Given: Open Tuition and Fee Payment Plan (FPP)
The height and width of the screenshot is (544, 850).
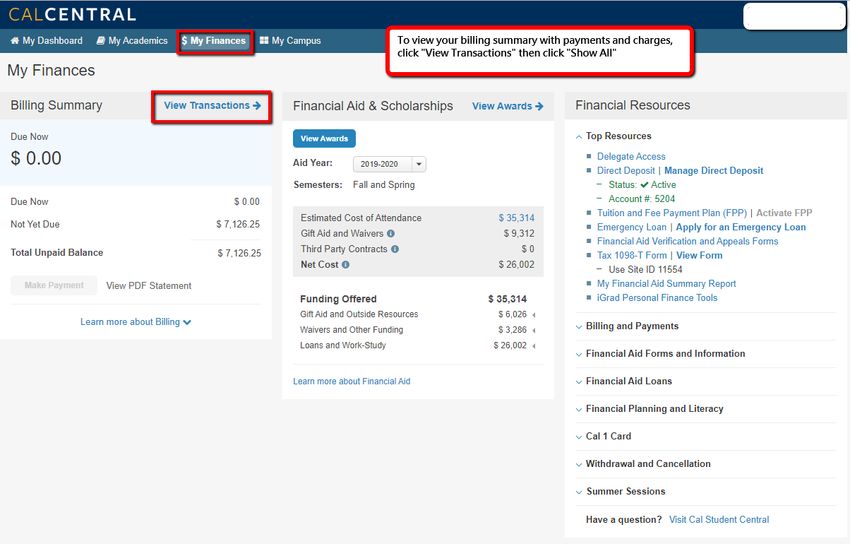Looking at the screenshot, I should [x=672, y=213].
